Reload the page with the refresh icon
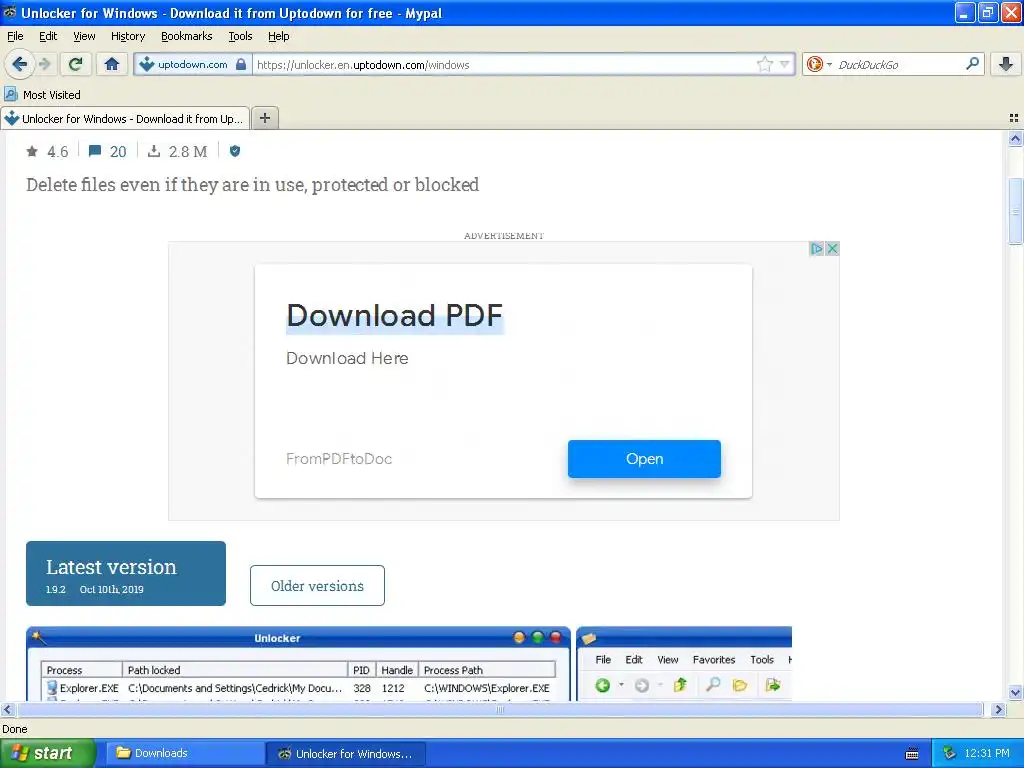This screenshot has width=1024, height=768. click(76, 64)
